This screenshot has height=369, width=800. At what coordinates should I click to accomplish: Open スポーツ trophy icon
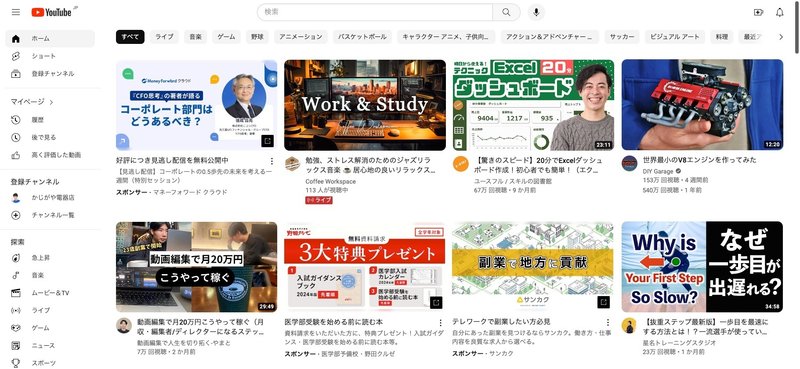tap(16, 363)
